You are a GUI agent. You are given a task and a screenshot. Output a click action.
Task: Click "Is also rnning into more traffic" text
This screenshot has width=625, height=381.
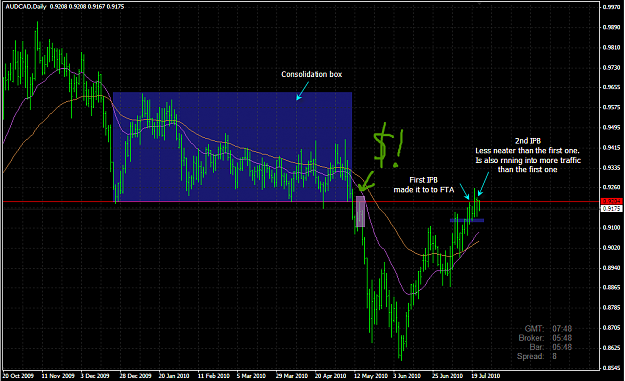pos(528,160)
